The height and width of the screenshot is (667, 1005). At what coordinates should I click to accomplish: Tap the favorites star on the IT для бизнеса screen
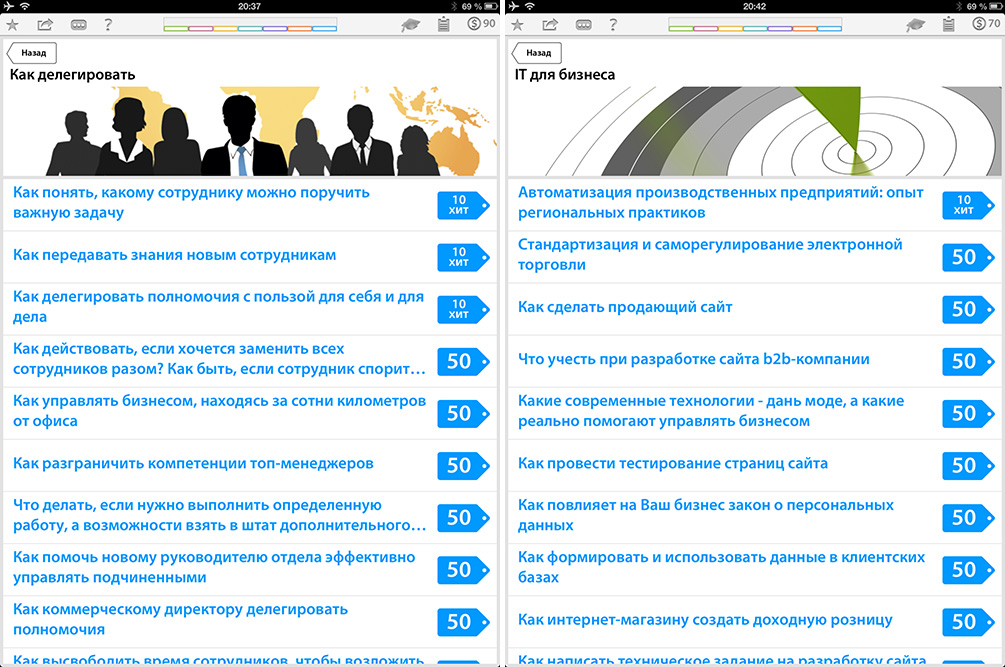517,25
